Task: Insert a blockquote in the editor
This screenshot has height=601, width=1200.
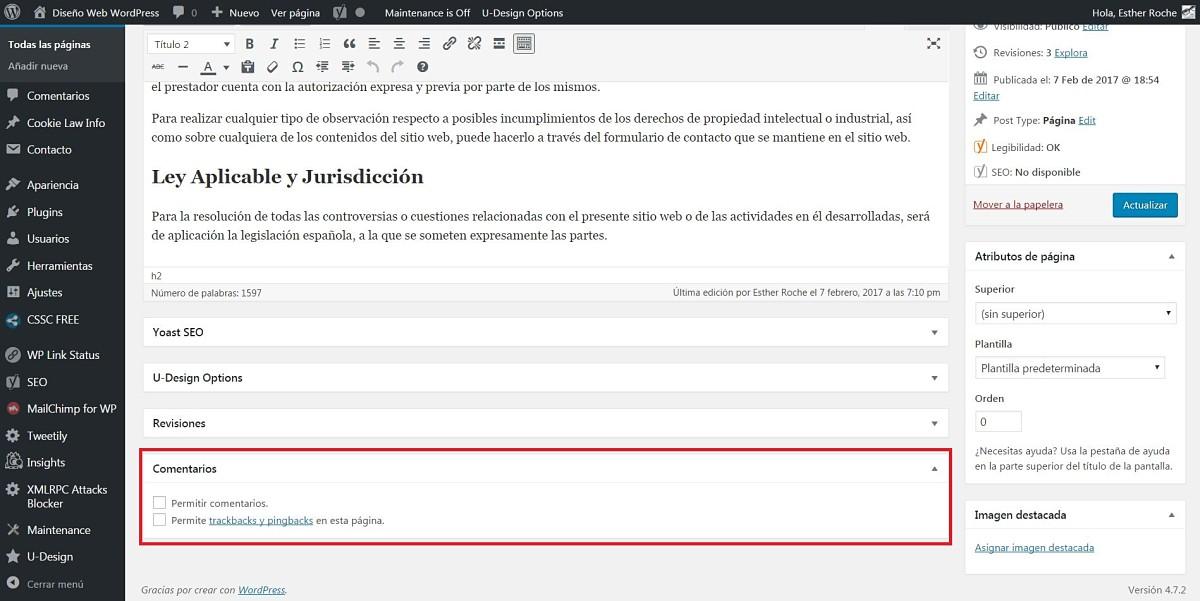Action: pyautogui.click(x=349, y=43)
